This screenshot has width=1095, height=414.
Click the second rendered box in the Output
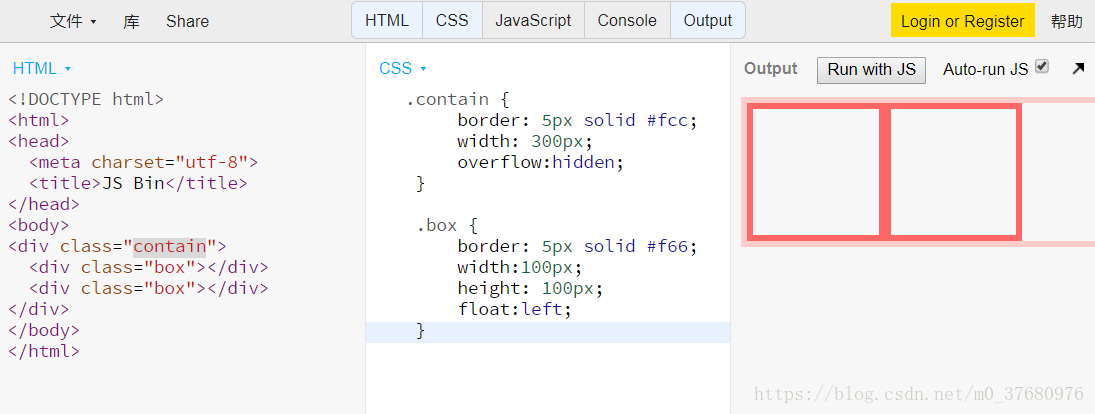(x=954, y=172)
